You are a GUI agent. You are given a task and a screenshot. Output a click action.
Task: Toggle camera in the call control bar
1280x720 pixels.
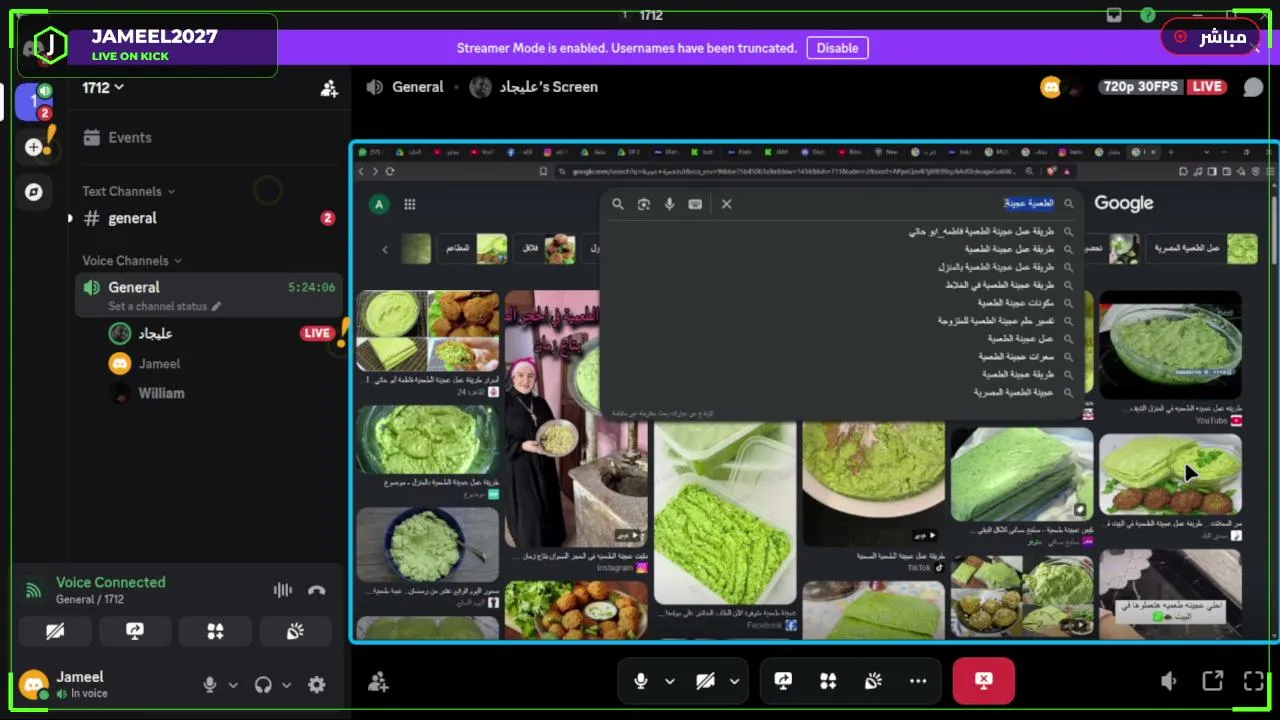(705, 681)
